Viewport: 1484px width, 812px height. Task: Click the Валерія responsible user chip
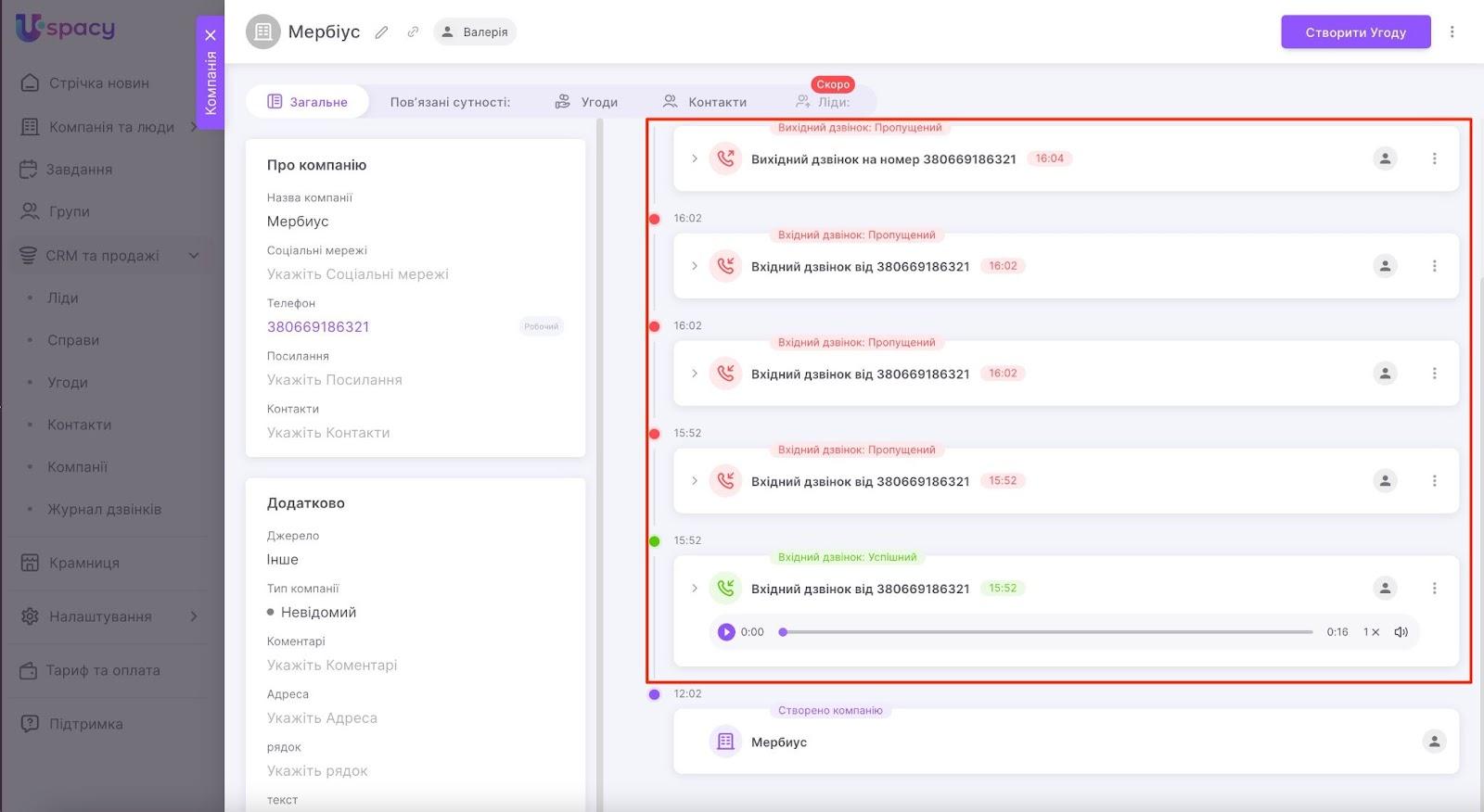click(x=475, y=32)
